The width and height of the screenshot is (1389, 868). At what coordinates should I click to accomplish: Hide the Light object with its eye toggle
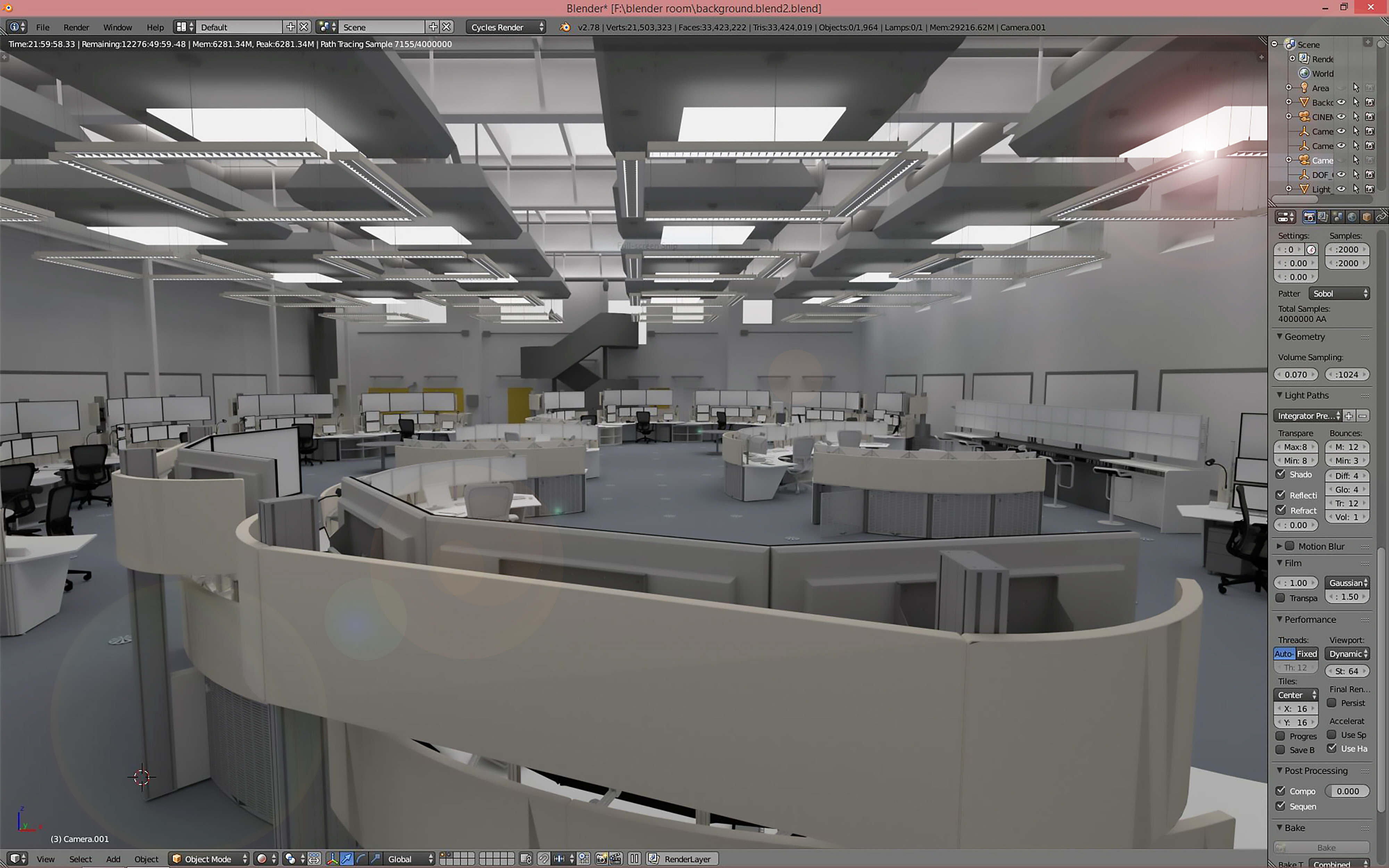tap(1341, 189)
